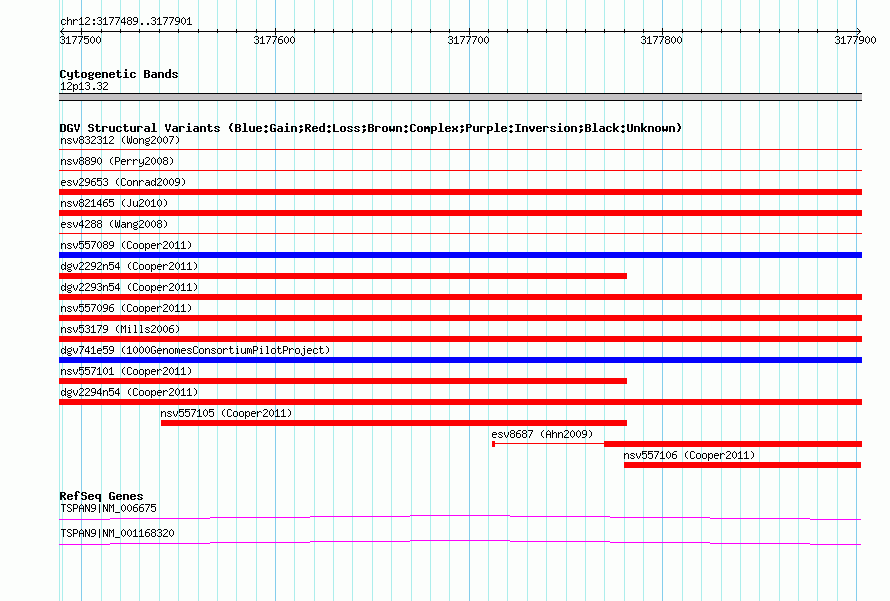Screen dimensions: 890x601
Task: Open the TSPAN9|NM_001168320 gene label
Action: click(x=117, y=533)
